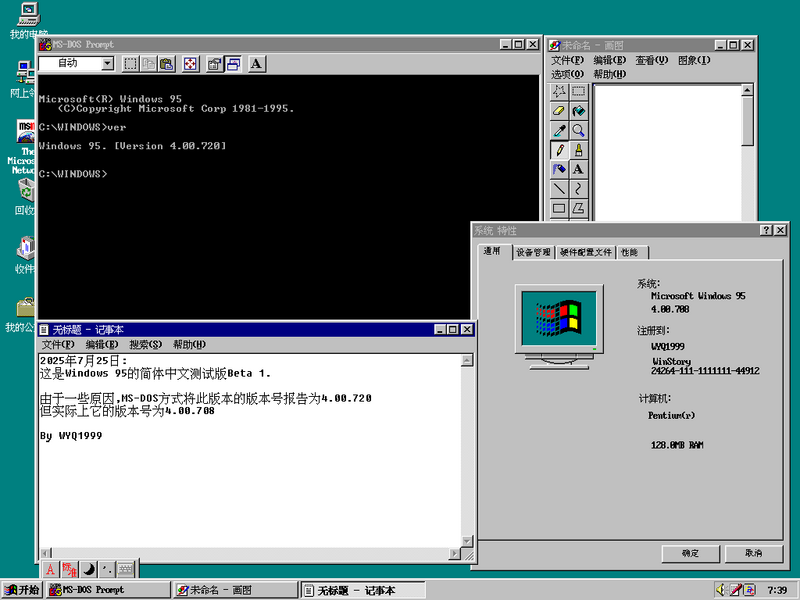Open 文件(F) menu in Paint

click(x=567, y=60)
